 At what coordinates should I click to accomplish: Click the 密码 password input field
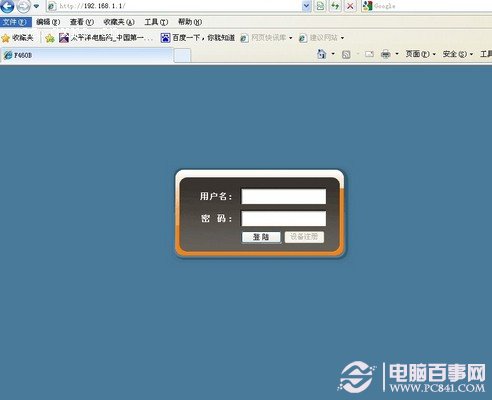[x=284, y=219]
